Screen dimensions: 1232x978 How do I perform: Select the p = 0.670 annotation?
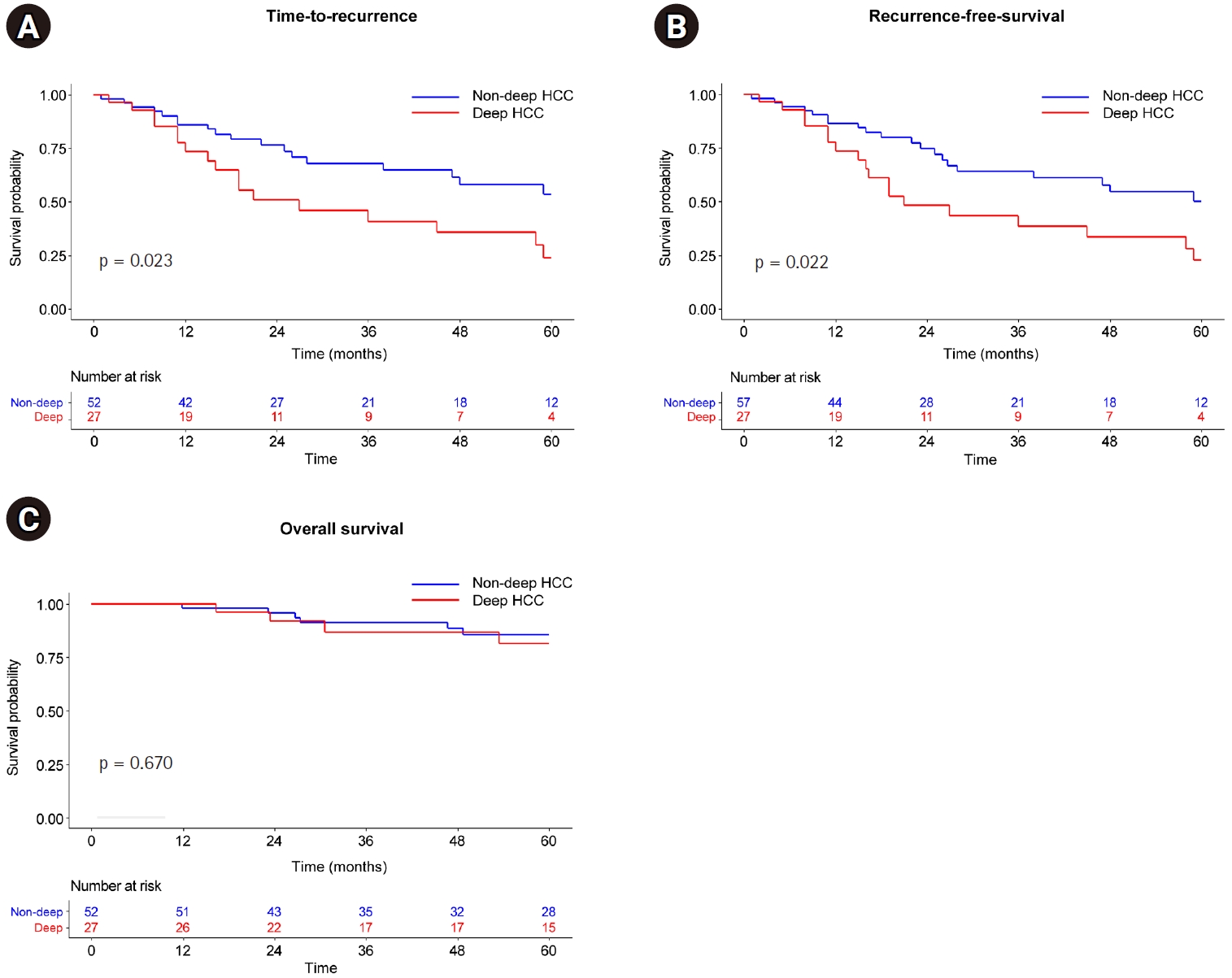136,763
